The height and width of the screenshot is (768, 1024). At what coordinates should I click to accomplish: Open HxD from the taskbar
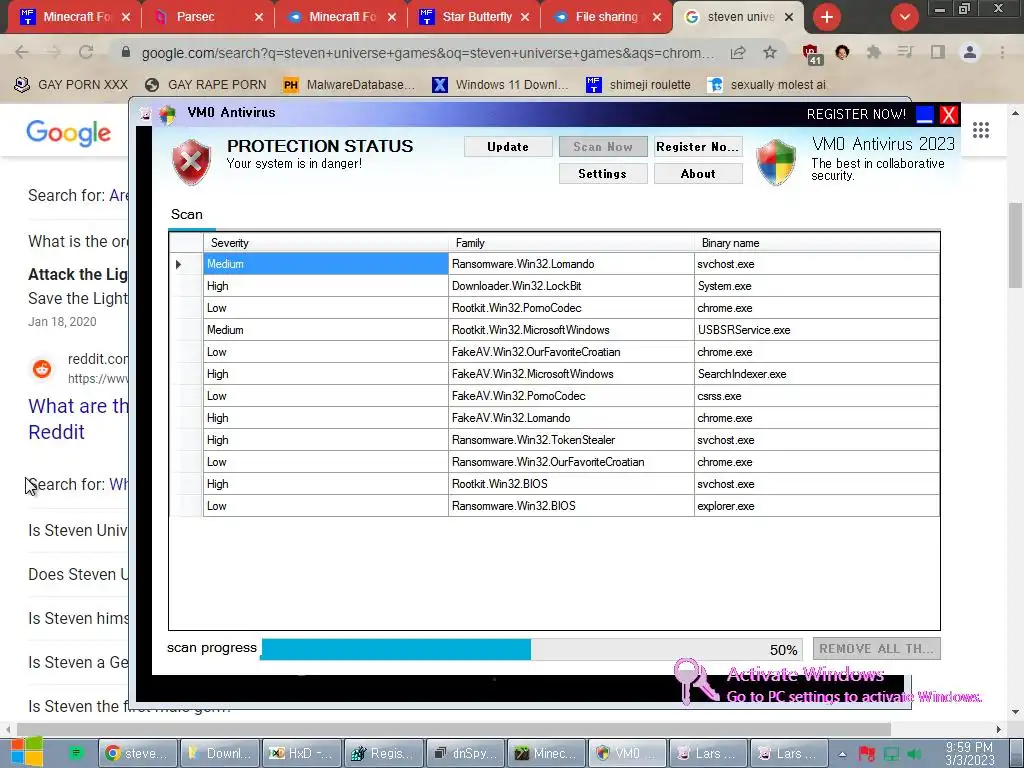tap(301, 753)
